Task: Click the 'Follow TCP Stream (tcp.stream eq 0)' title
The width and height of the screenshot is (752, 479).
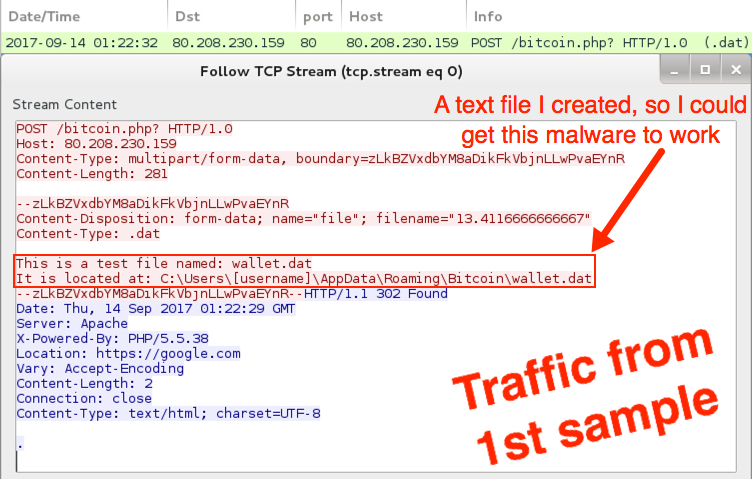Action: 331,71
